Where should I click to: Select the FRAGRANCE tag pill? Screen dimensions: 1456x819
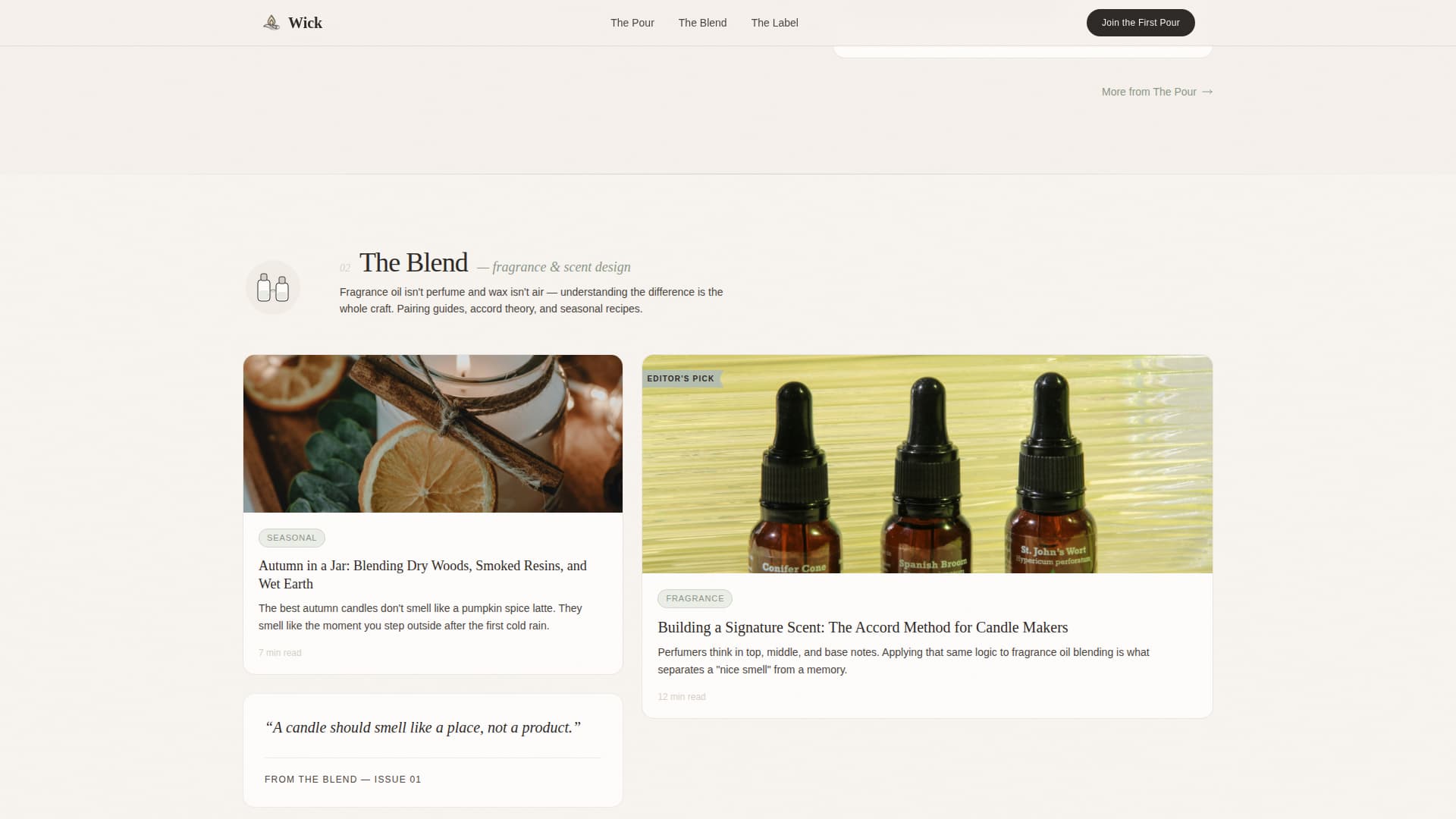695,598
